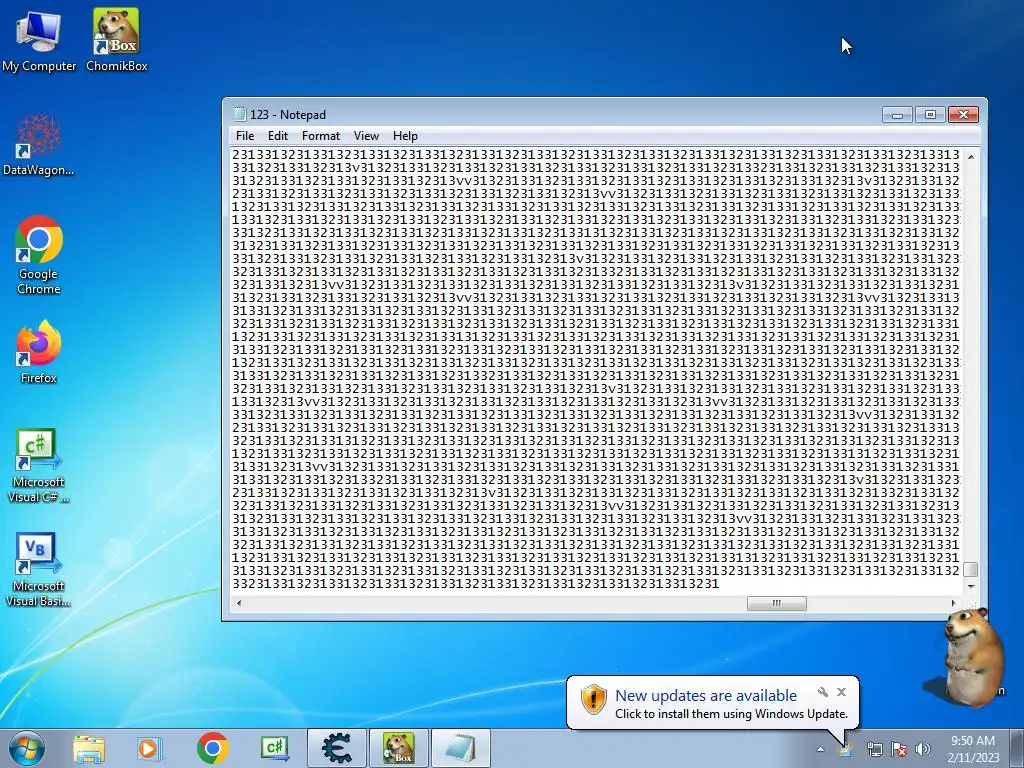This screenshot has width=1024, height=768.
Task: Open Action Center flag tray icon
Action: pos(899,749)
